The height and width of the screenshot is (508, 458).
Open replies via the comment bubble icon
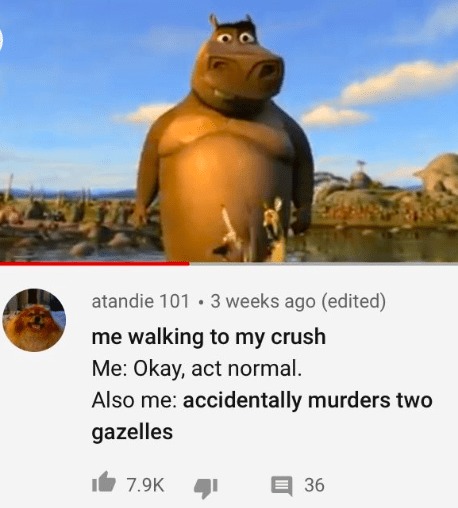(282, 486)
